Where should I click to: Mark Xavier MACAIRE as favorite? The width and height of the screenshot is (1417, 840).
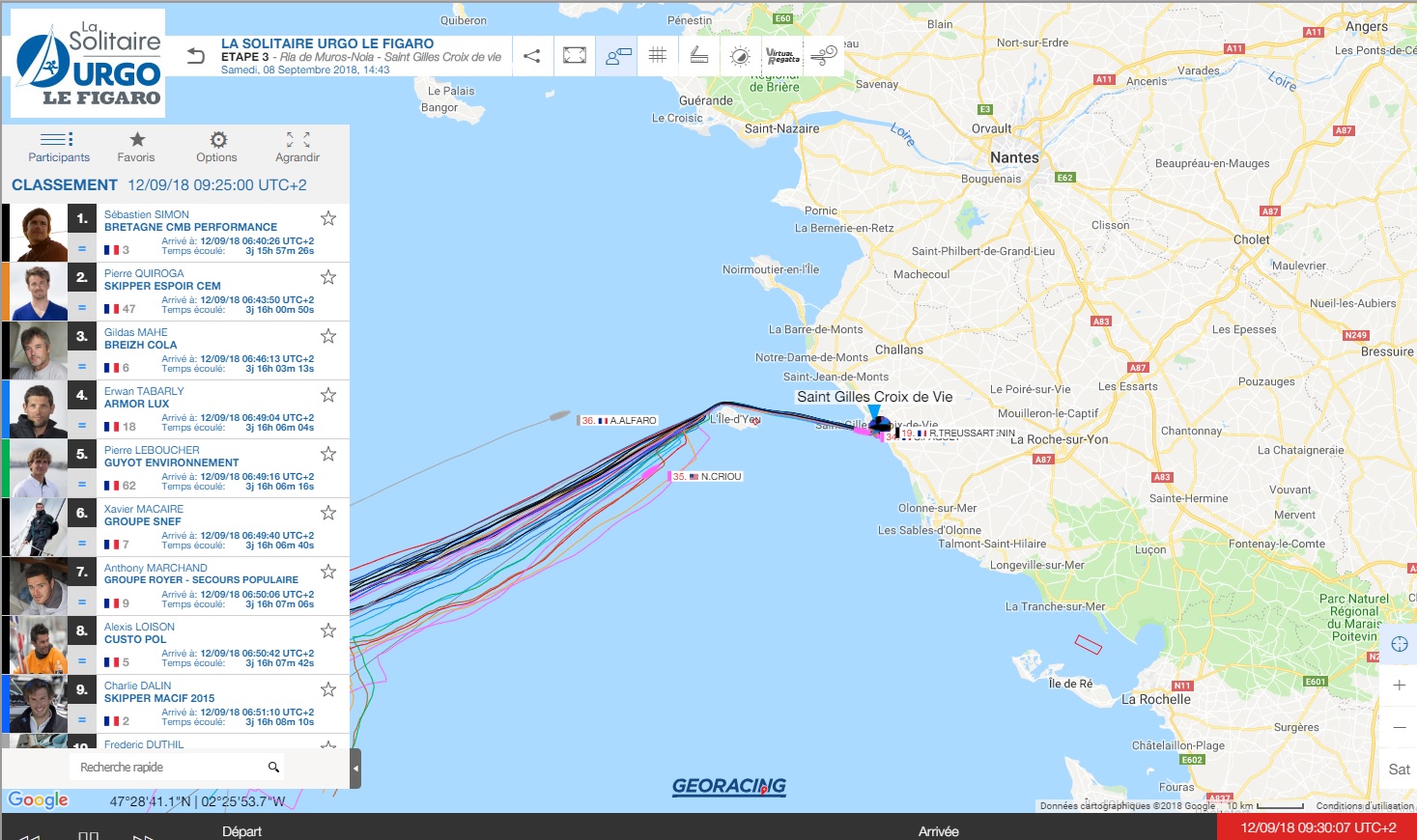coord(328,513)
